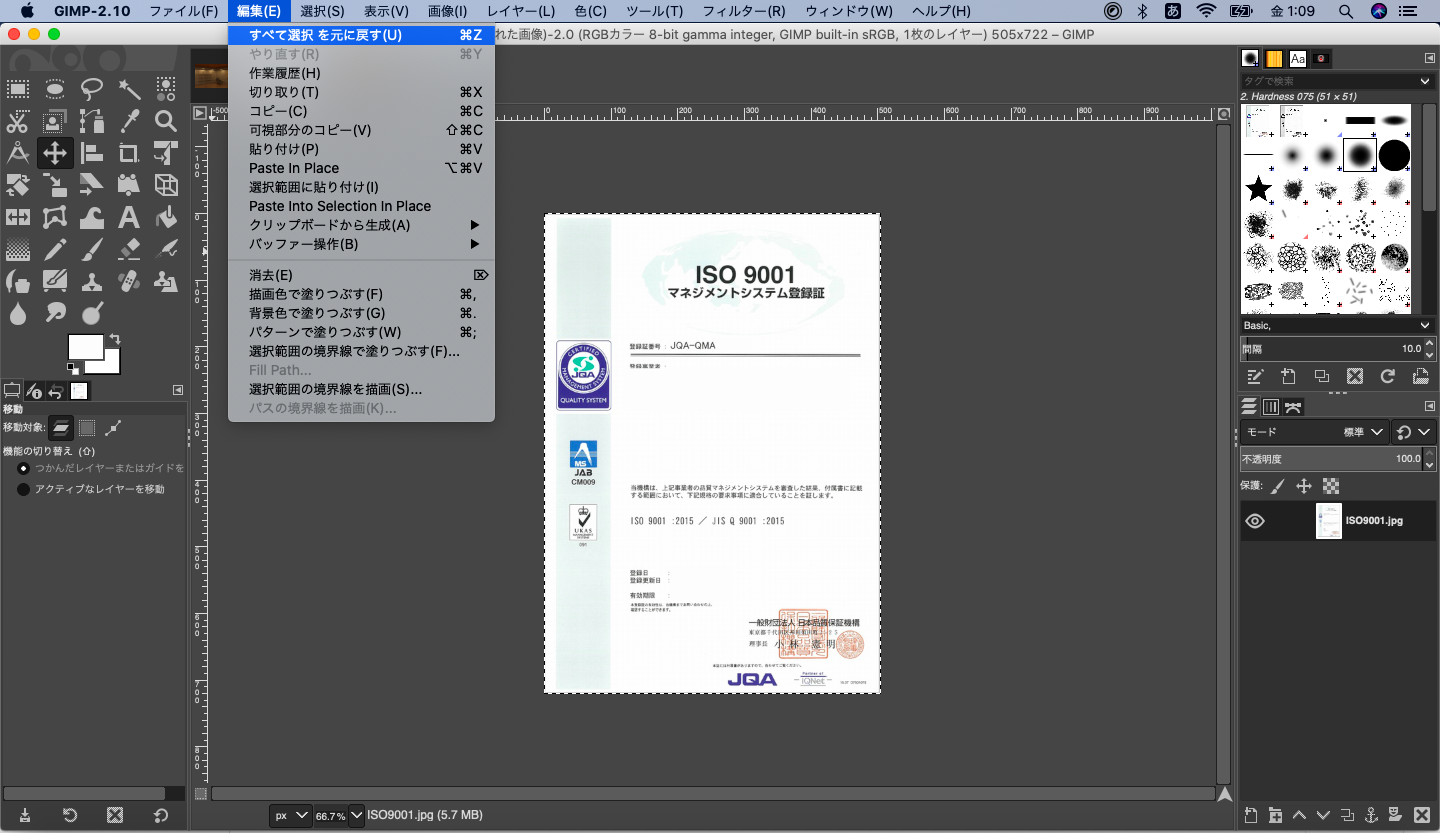Toggle lock alpha channel for layer
This screenshot has width=1440, height=833.
click(1331, 486)
